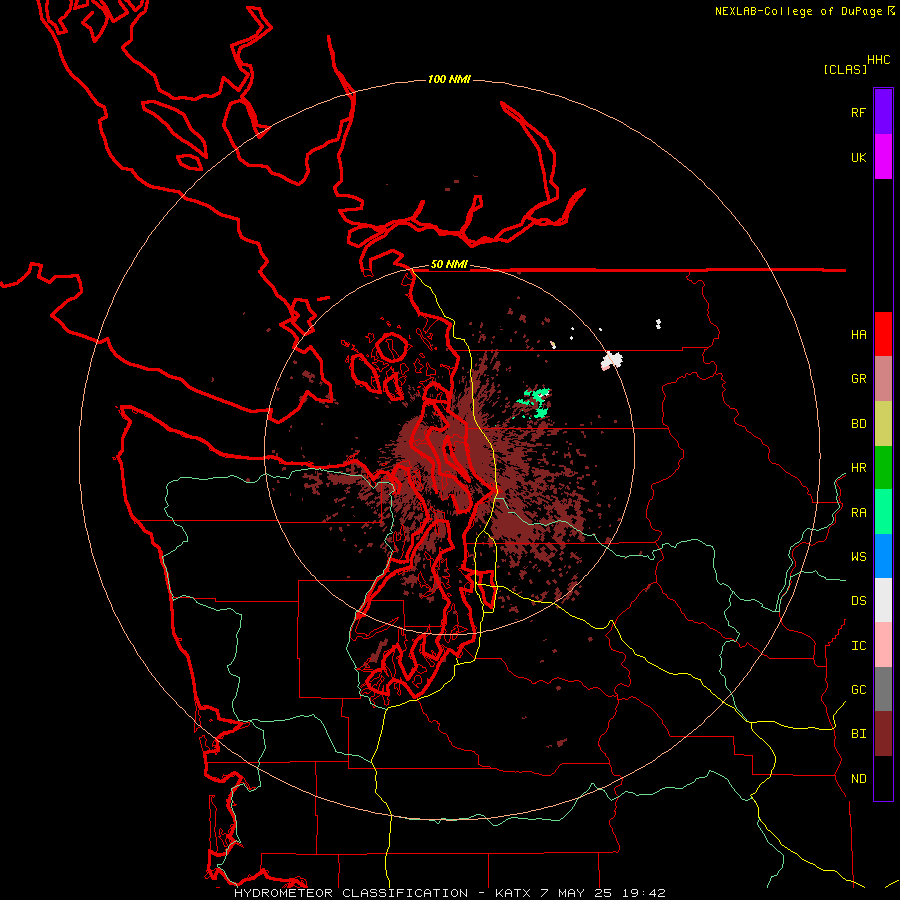Click the UK magenta legend swatch

(x=883, y=157)
